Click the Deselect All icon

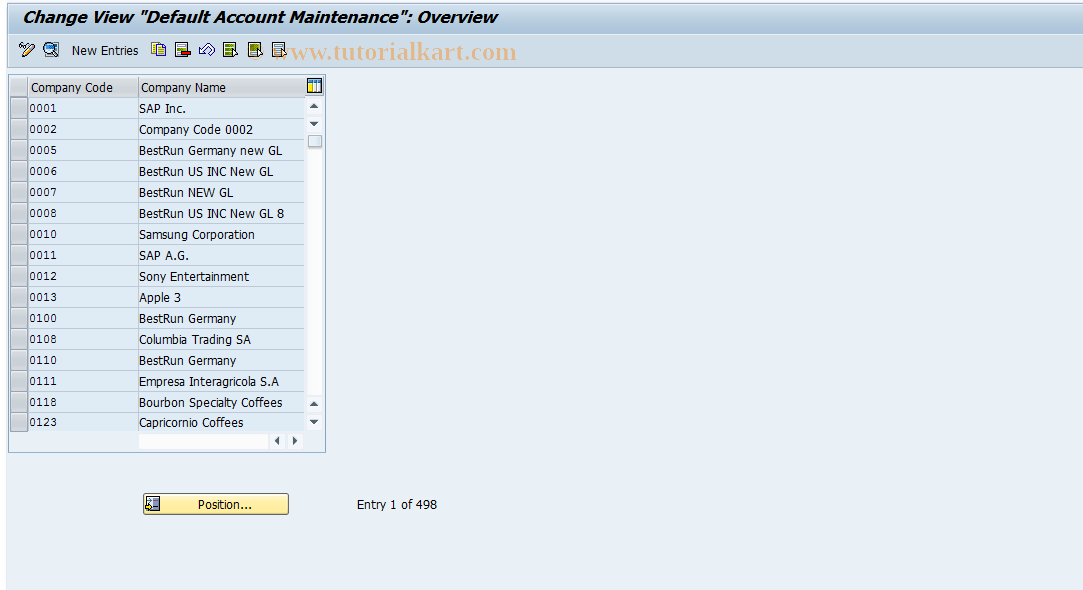pyautogui.click(x=279, y=50)
